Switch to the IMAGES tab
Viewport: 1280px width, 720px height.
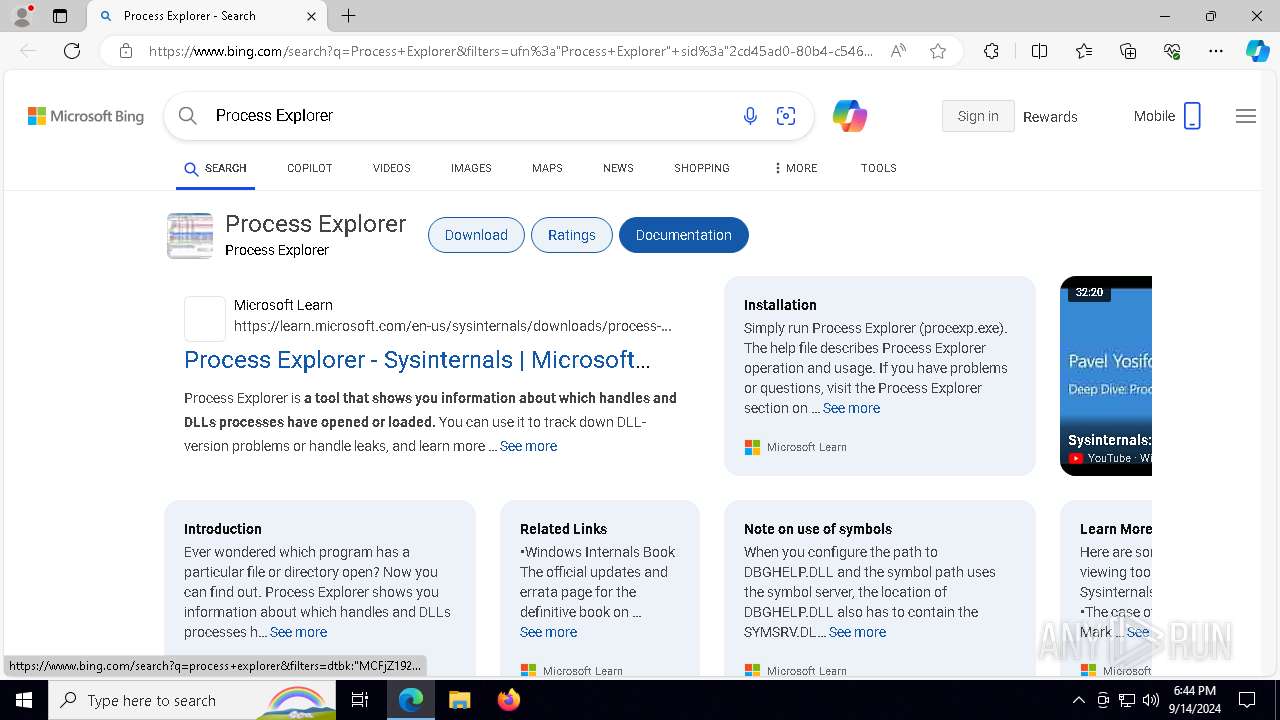coord(471,168)
